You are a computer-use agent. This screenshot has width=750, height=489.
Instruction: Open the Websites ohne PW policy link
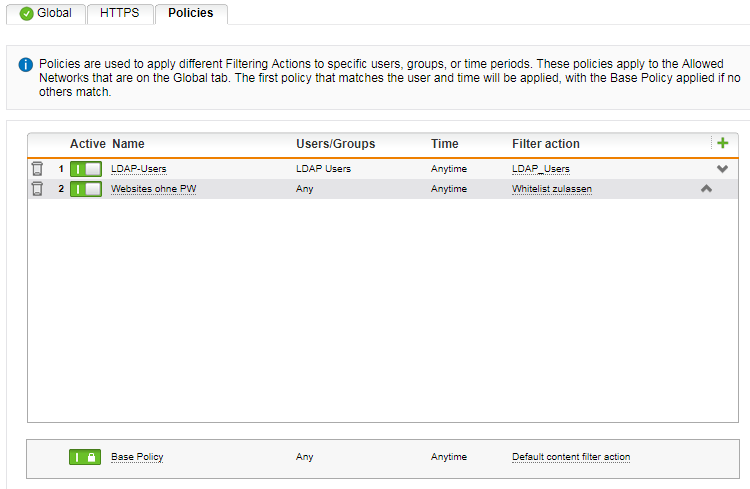click(154, 189)
